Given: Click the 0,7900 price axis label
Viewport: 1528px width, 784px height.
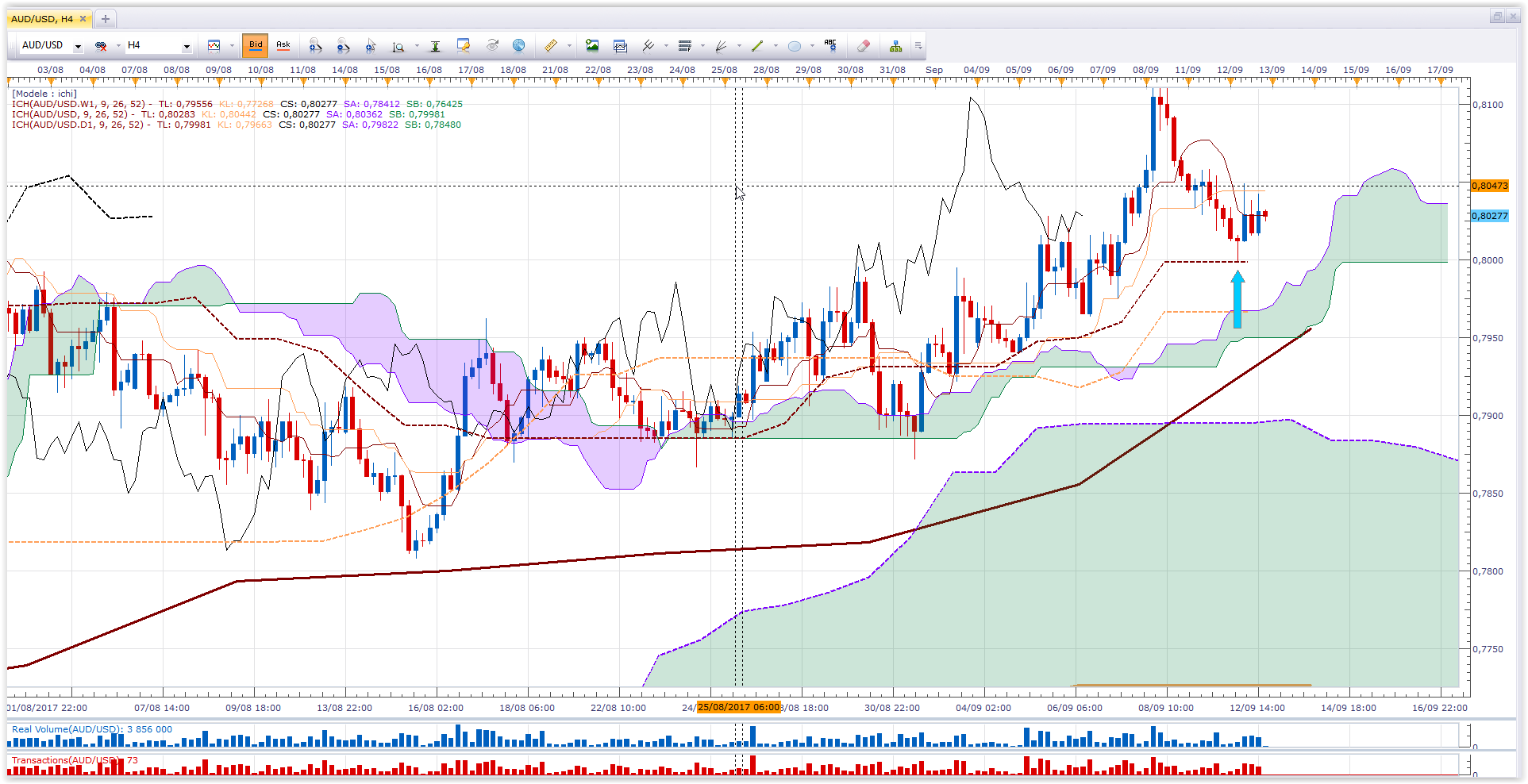Looking at the screenshot, I should (1488, 416).
